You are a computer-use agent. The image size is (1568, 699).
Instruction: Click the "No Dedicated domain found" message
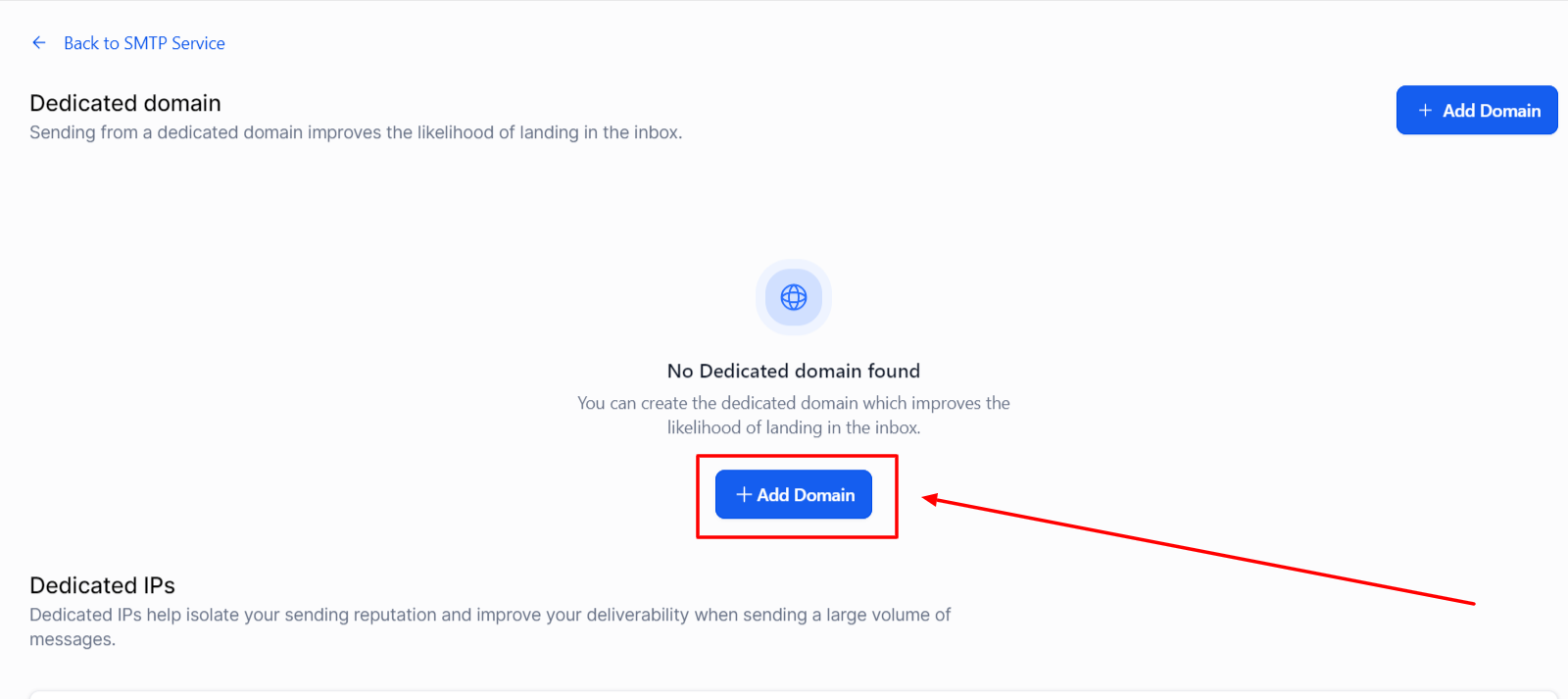[x=794, y=371]
